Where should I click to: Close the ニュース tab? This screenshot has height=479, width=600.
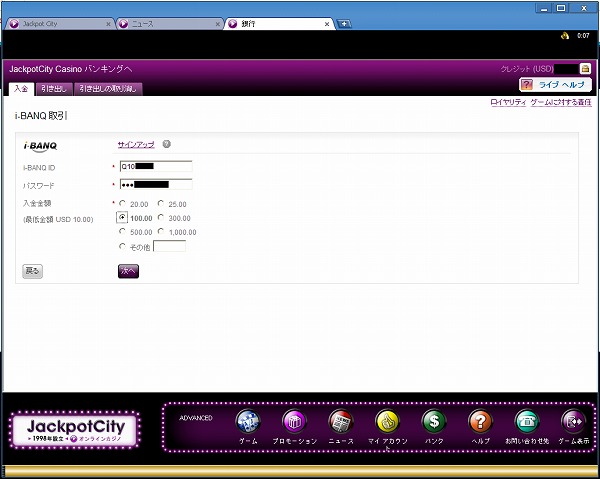point(217,24)
